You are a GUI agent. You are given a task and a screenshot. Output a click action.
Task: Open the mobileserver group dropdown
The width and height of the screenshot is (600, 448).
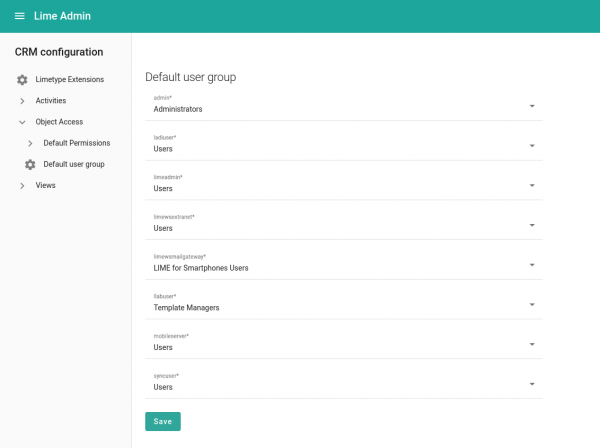(532, 344)
